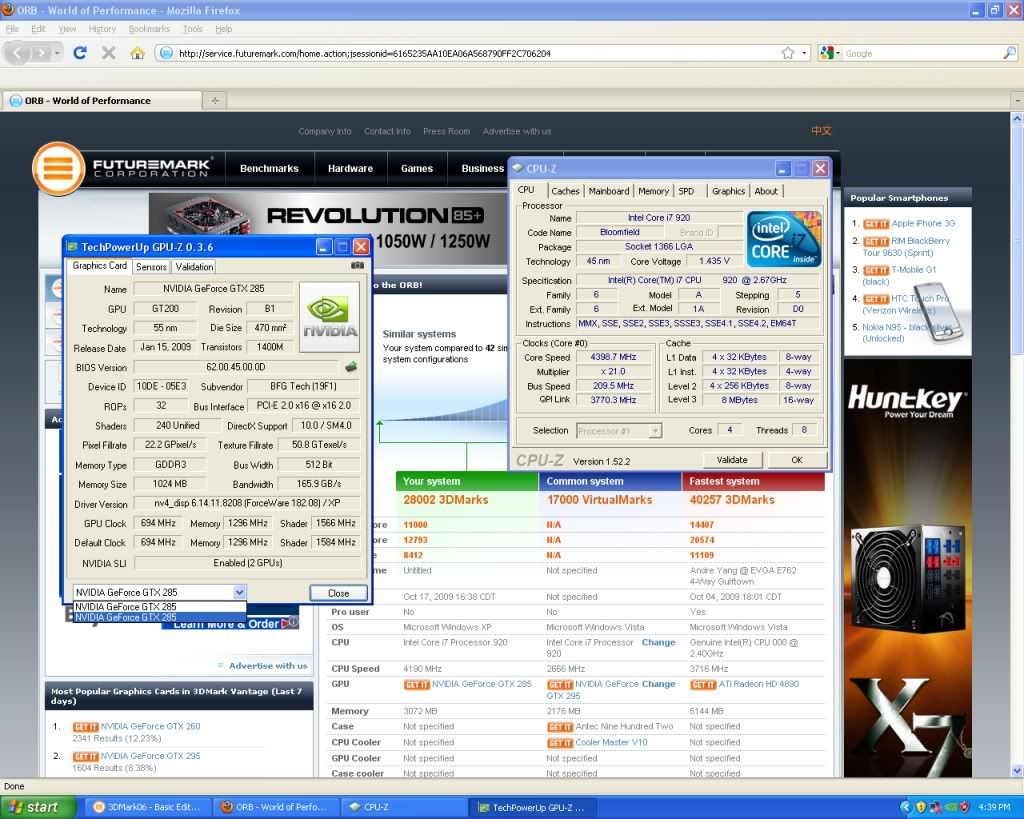Click the '40257 3DMarks' fastest score text
The height and width of the screenshot is (819, 1024).
click(x=732, y=500)
